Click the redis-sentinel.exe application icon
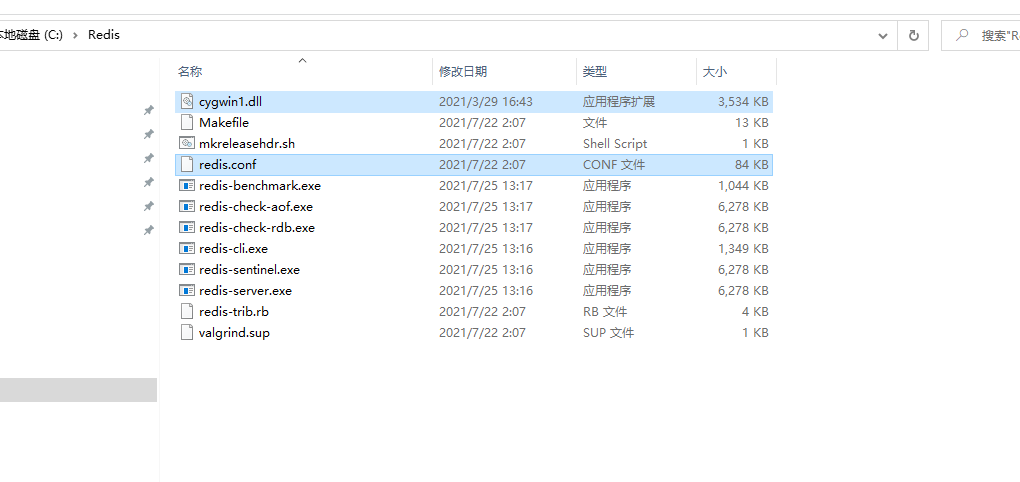 coord(187,269)
